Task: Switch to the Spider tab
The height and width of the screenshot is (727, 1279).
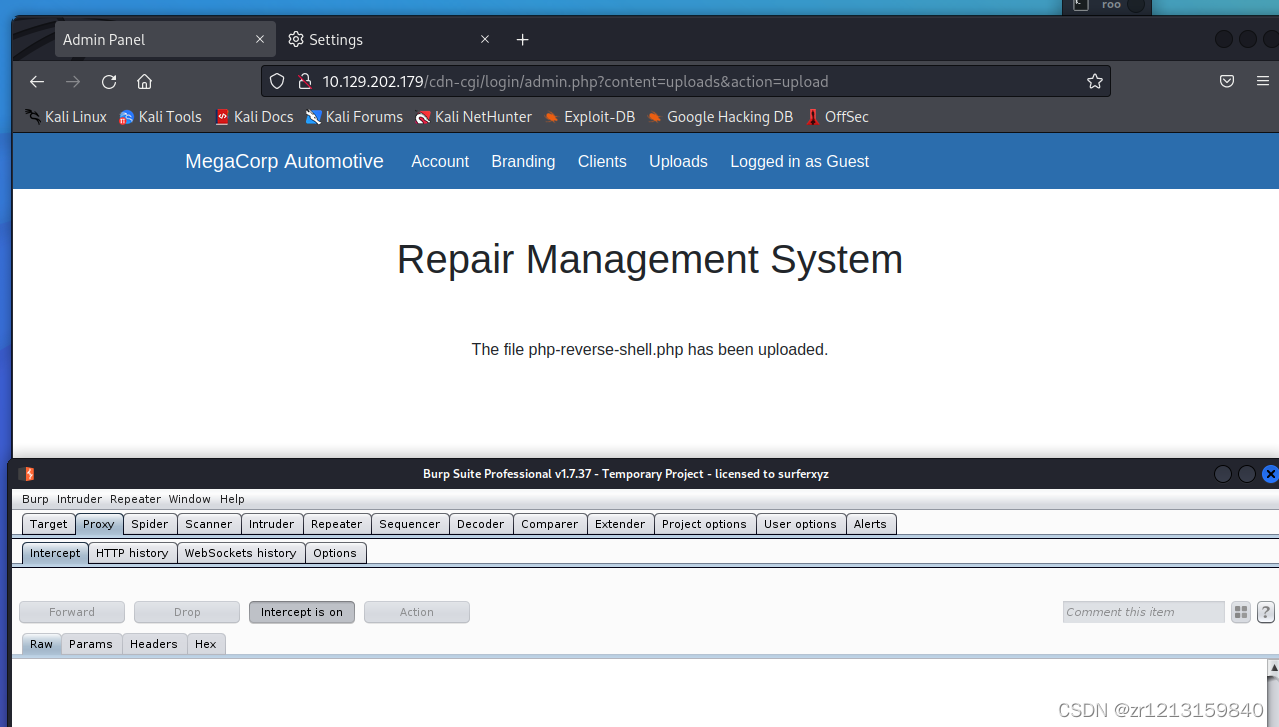Action: 150,524
